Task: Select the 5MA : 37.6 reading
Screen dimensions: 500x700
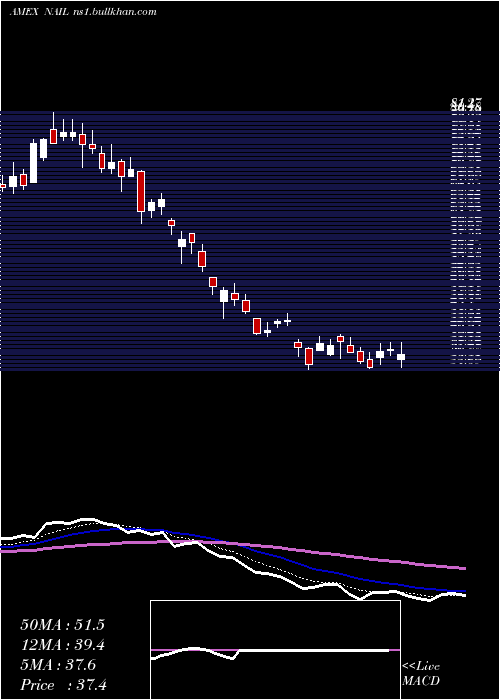Action: click(58, 665)
